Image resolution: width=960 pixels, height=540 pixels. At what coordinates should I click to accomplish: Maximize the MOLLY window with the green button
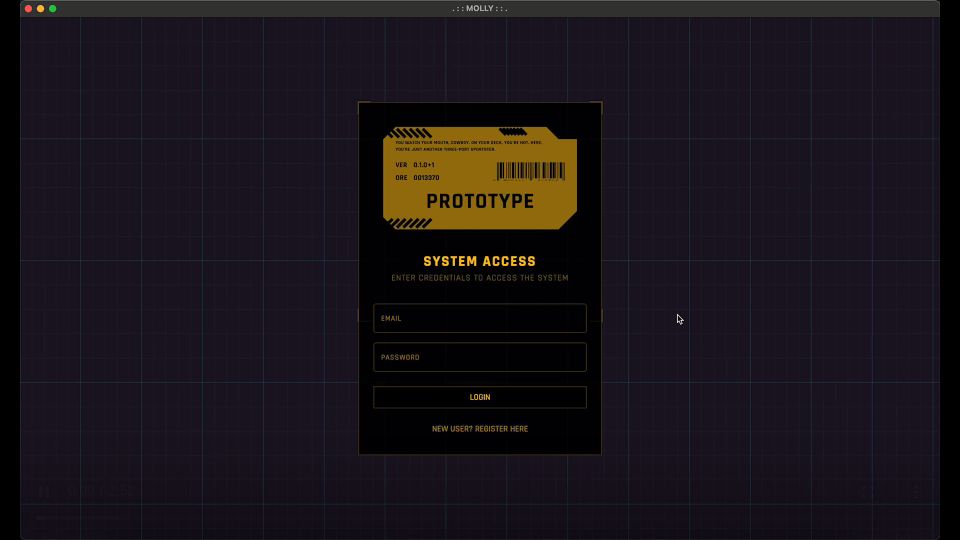point(53,9)
